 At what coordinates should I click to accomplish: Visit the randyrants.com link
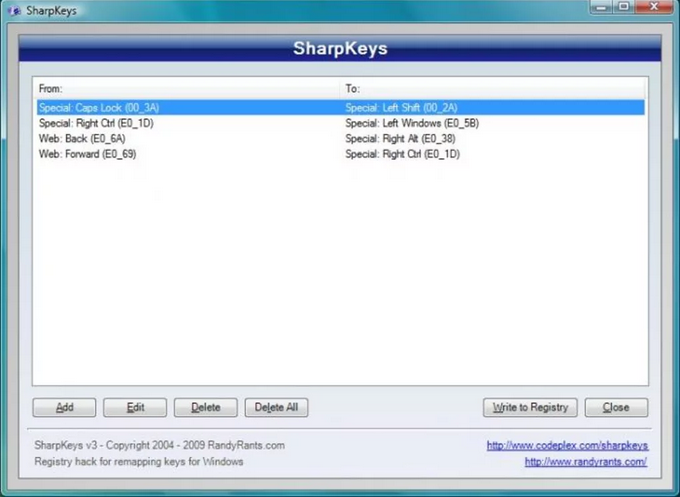[586, 461]
